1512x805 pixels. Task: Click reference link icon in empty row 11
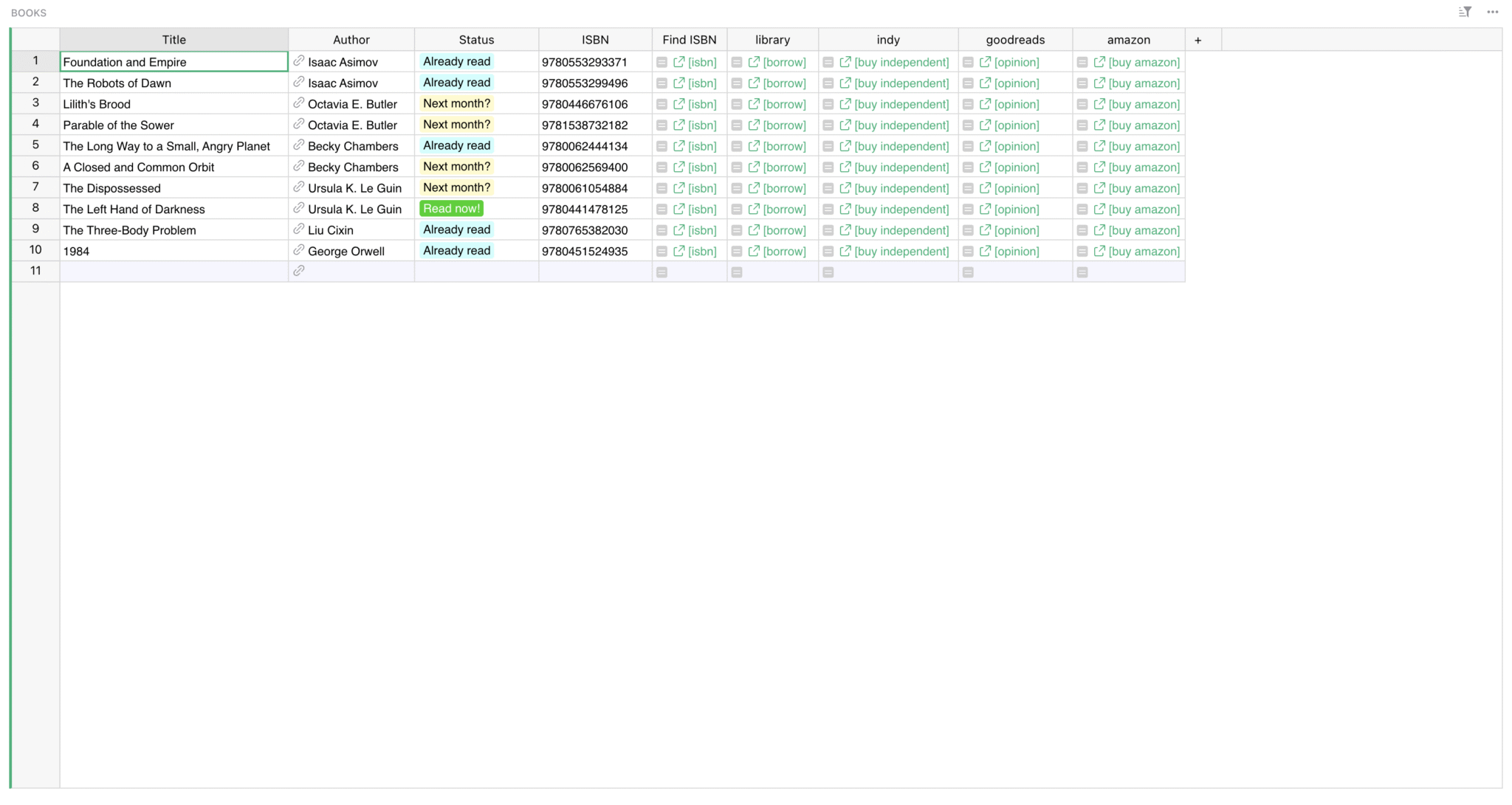coord(298,271)
